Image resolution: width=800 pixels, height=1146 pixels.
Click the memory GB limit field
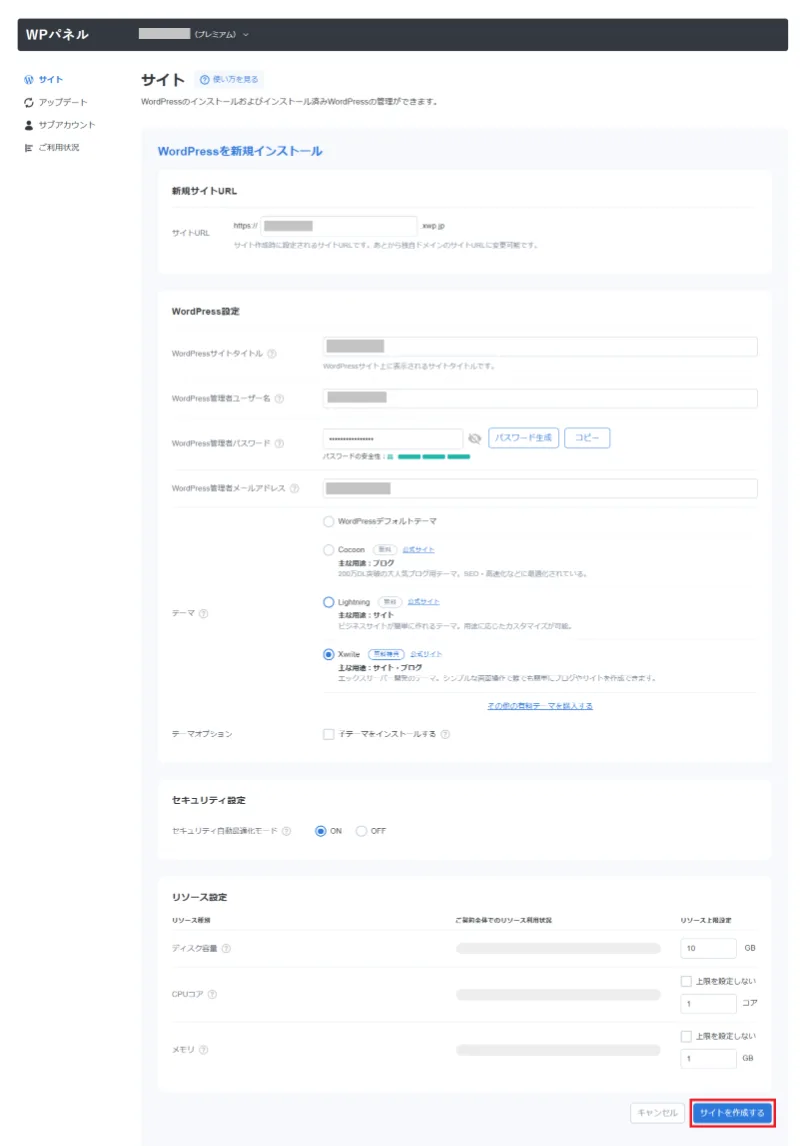pyautogui.click(x=708, y=1059)
